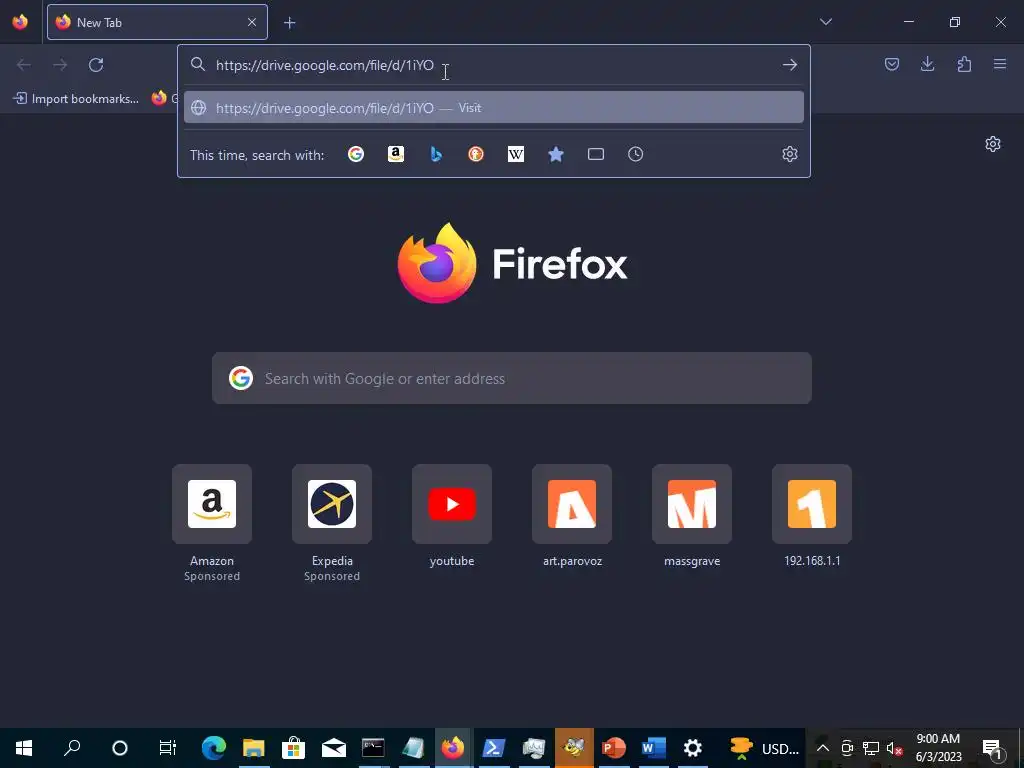Screen dimensions: 1024x768
Task: Search open tabs using the tab icon
Action: coord(596,154)
